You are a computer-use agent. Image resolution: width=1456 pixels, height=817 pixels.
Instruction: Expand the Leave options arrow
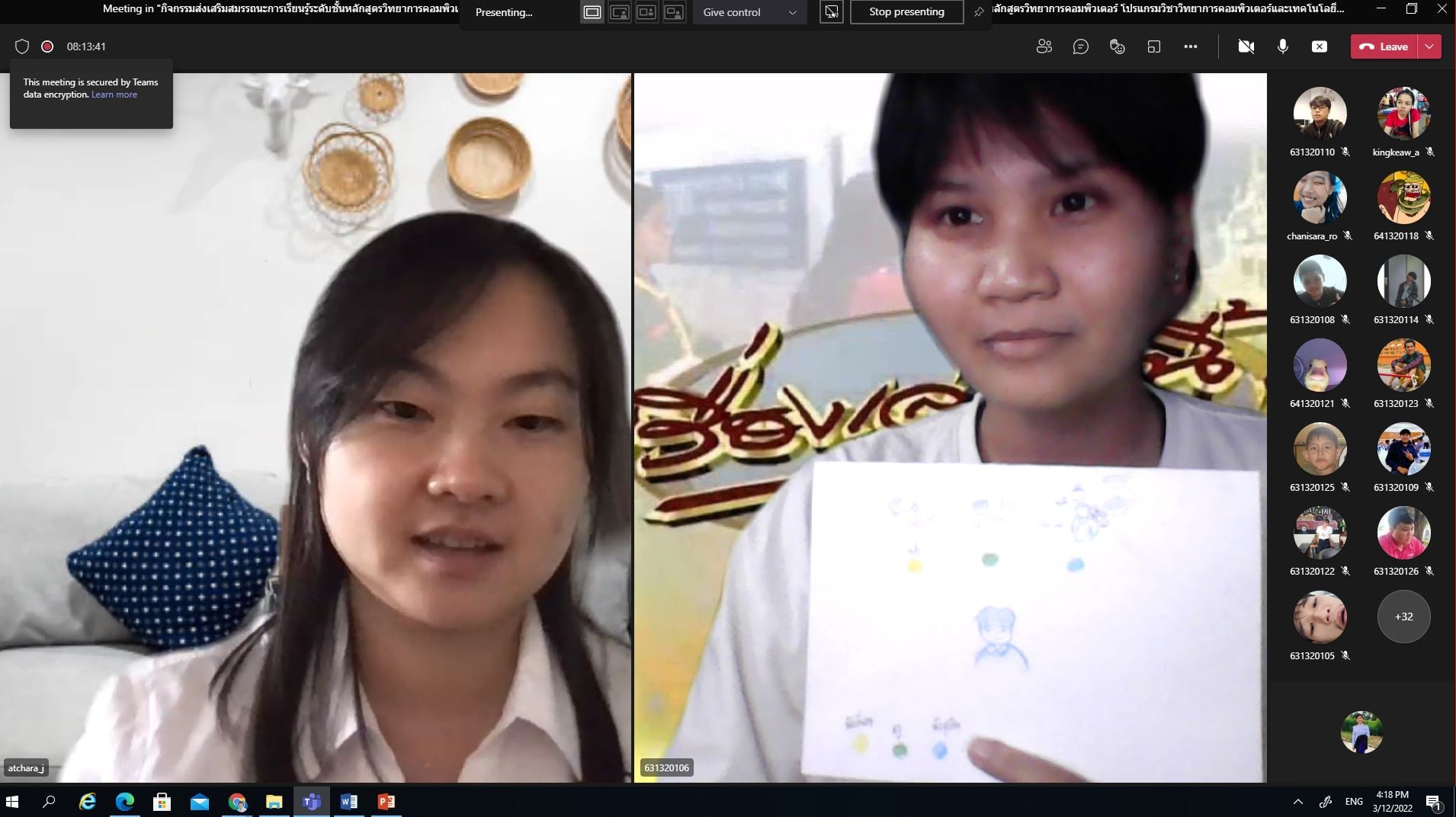[1429, 46]
